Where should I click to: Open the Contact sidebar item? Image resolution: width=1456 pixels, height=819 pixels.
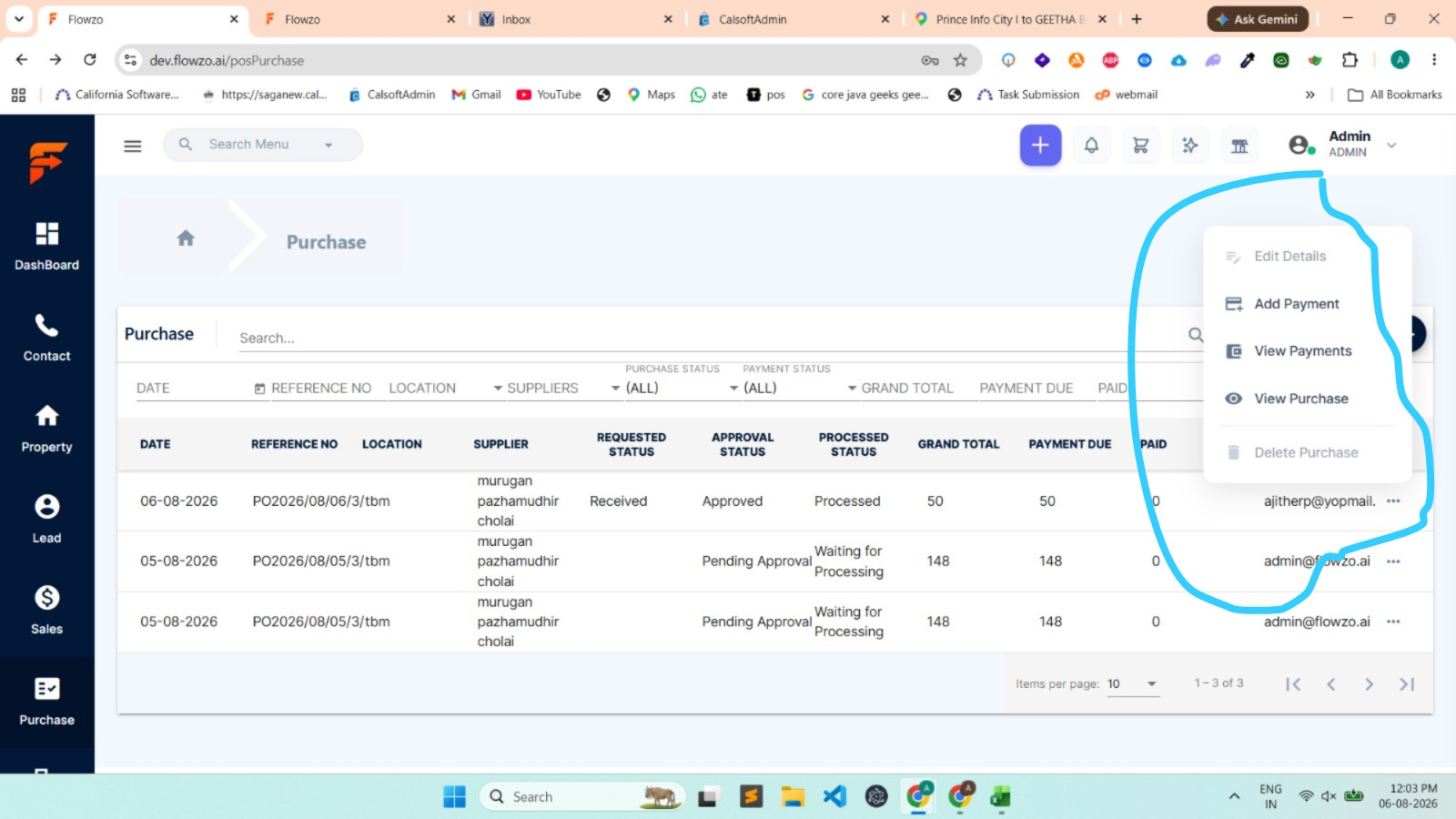point(46,338)
